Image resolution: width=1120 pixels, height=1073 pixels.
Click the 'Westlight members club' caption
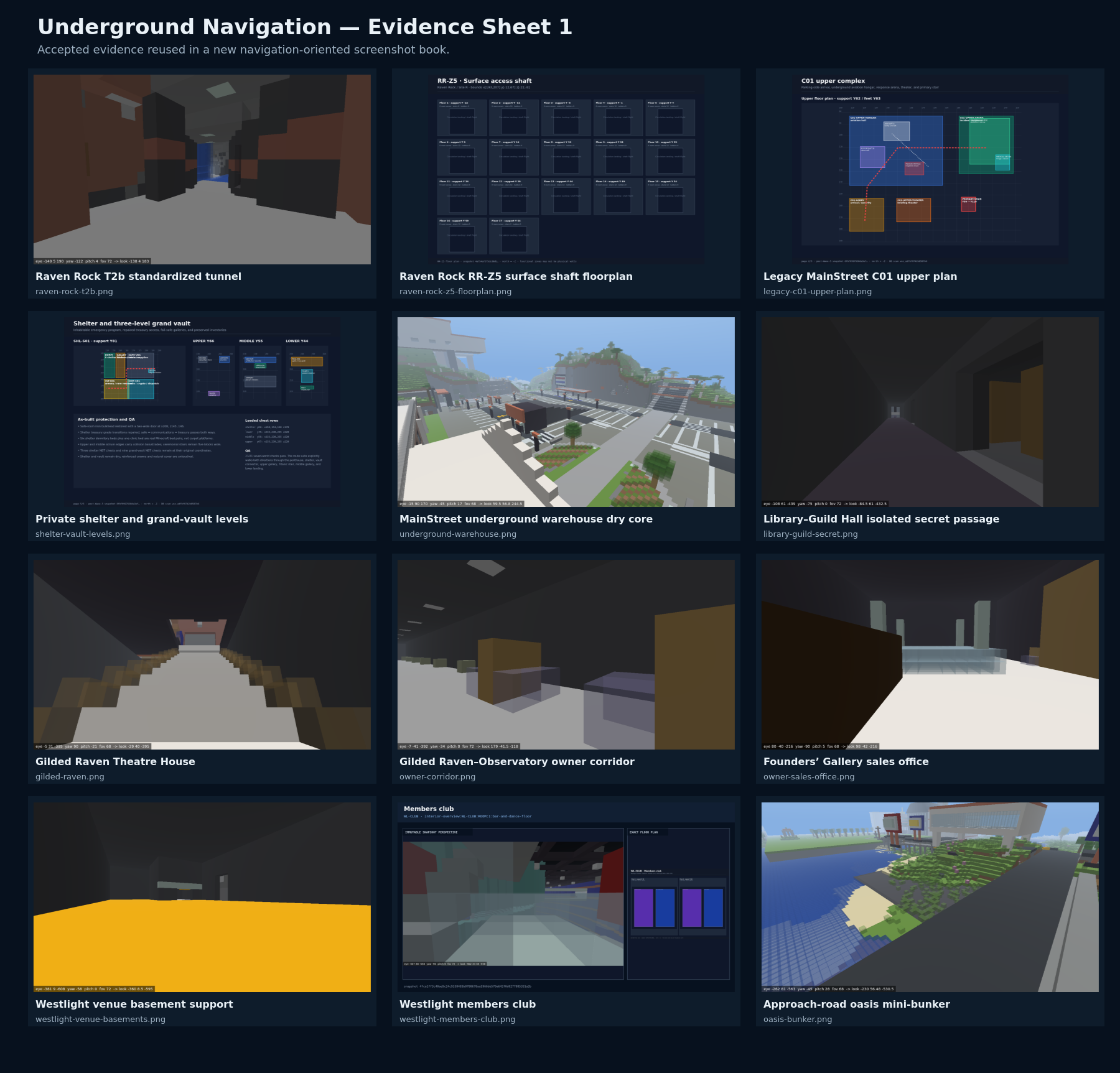coord(467,1004)
